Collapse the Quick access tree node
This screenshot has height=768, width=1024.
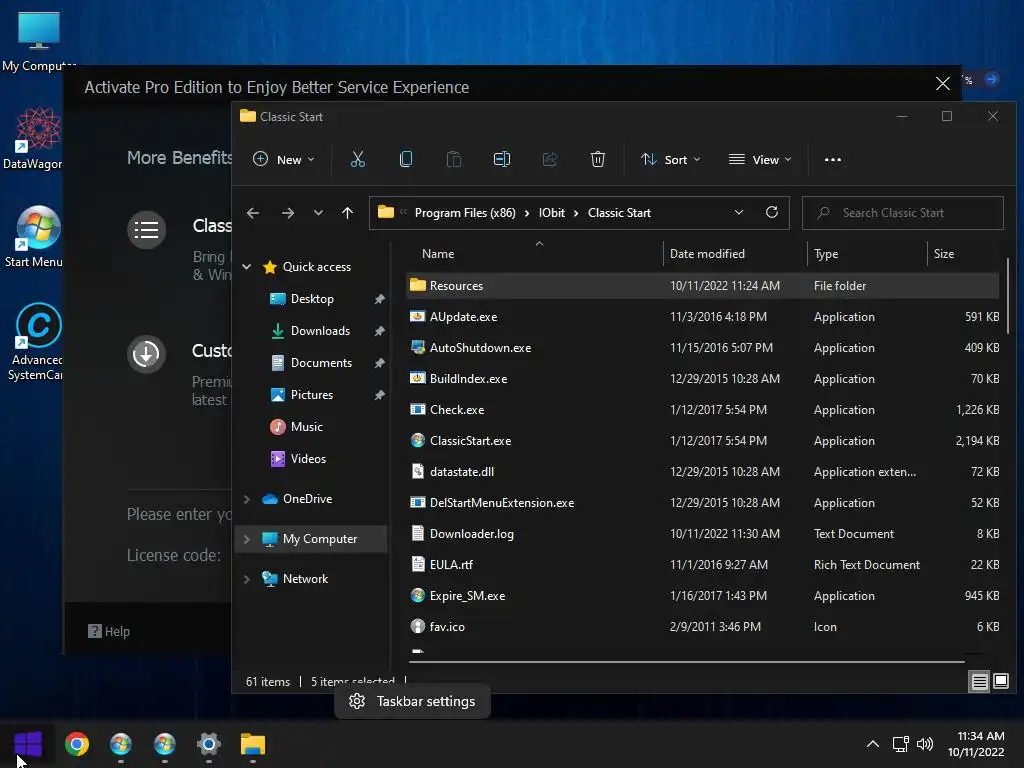click(x=247, y=266)
